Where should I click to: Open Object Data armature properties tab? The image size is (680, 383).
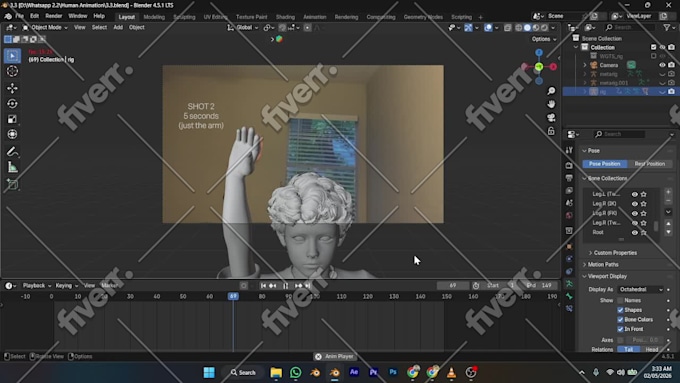click(569, 284)
